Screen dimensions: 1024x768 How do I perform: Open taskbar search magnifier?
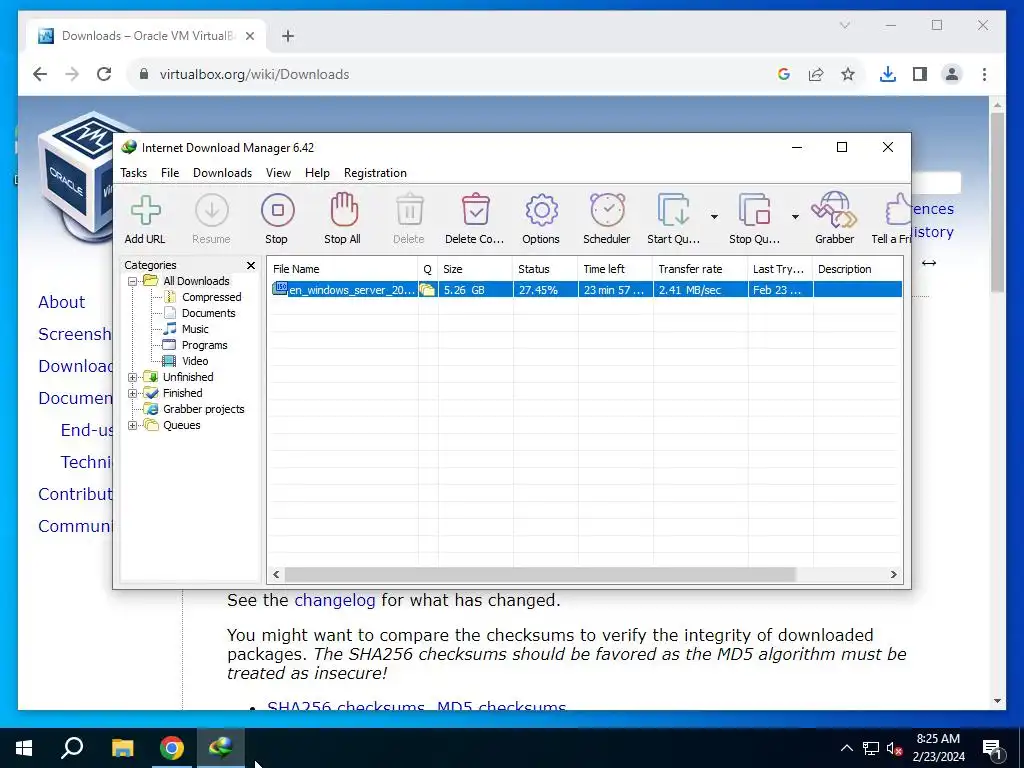click(x=72, y=748)
